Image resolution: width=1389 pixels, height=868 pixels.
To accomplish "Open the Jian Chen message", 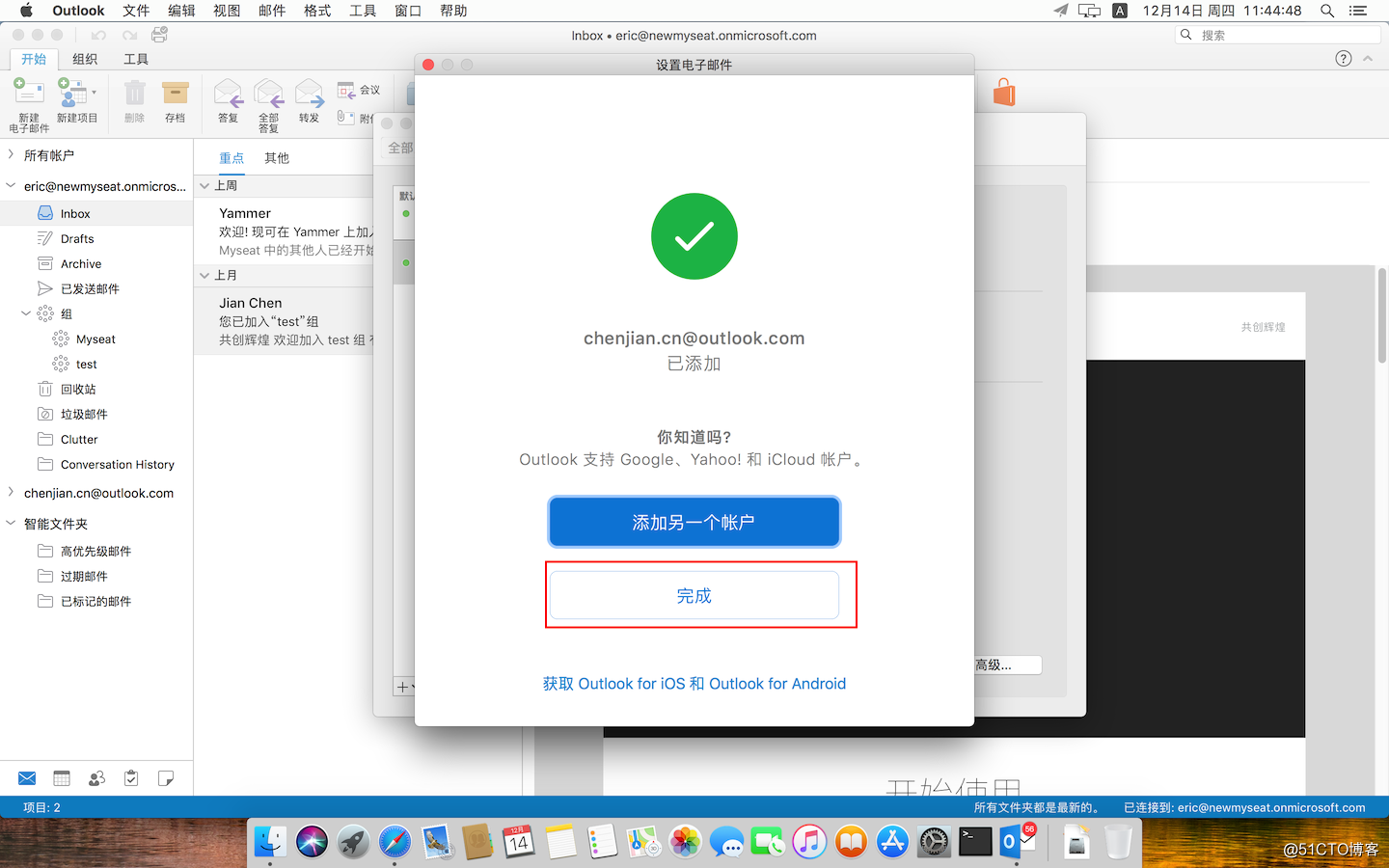I will pyautogui.click(x=285, y=321).
